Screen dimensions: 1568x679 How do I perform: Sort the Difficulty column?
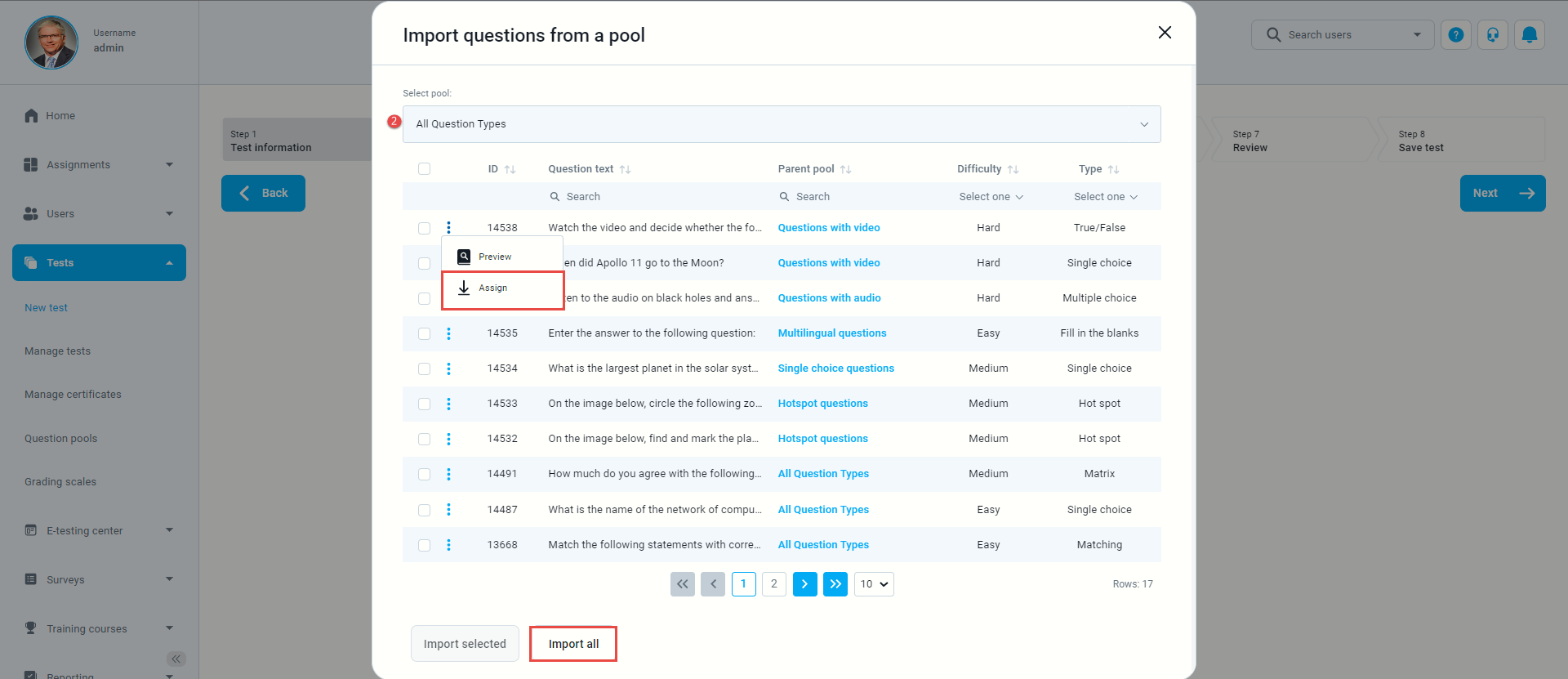coord(1013,169)
